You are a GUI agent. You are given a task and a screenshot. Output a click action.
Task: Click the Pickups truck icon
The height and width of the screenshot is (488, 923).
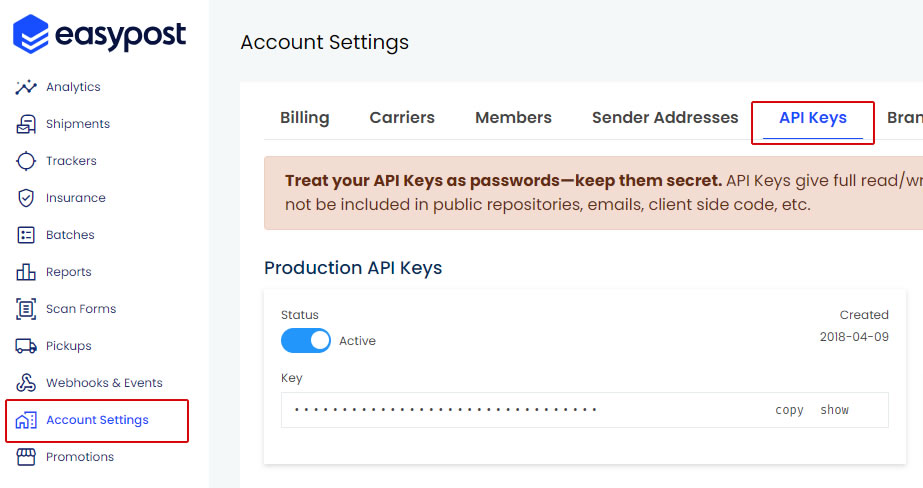[26, 346]
